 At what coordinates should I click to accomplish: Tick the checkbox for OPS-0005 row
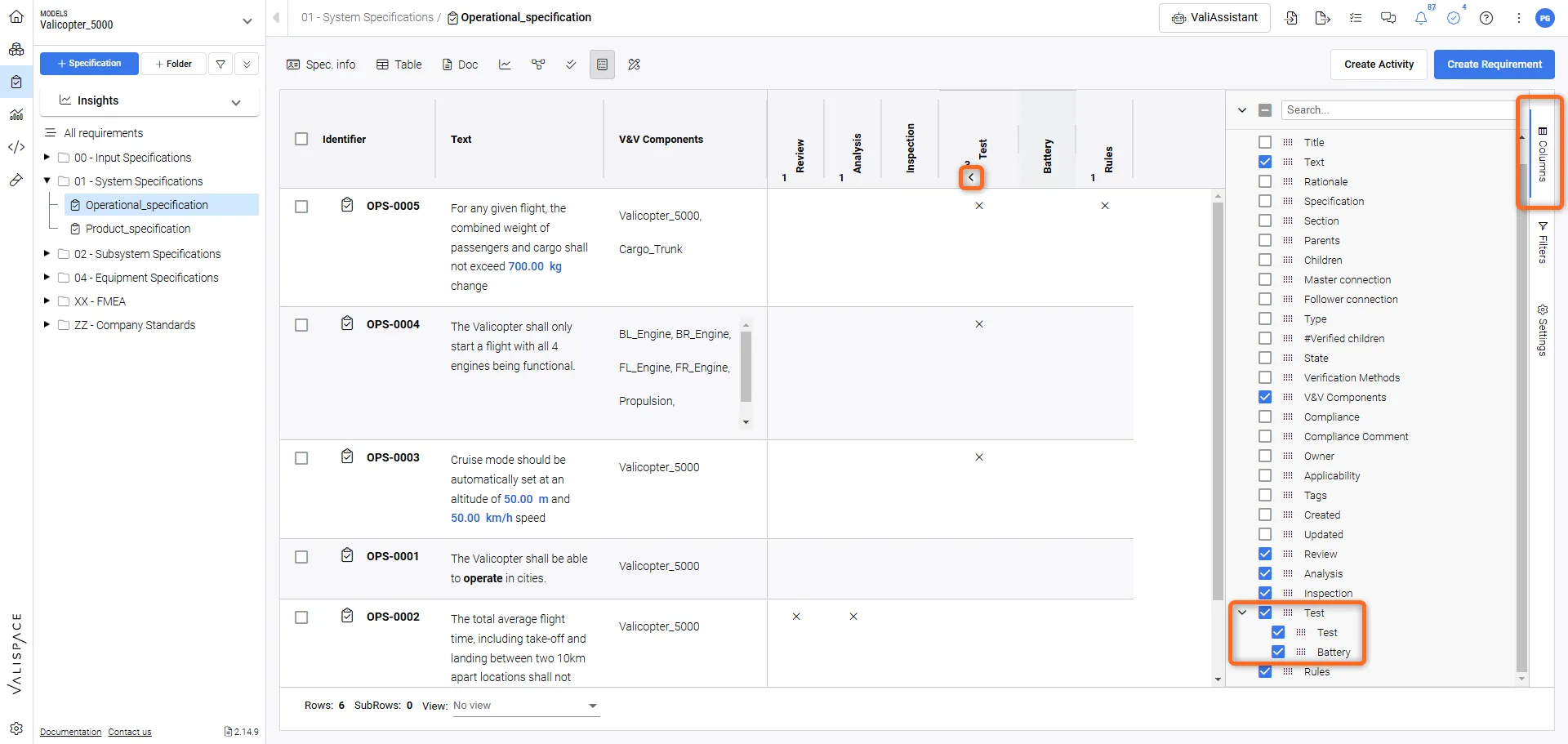point(301,207)
